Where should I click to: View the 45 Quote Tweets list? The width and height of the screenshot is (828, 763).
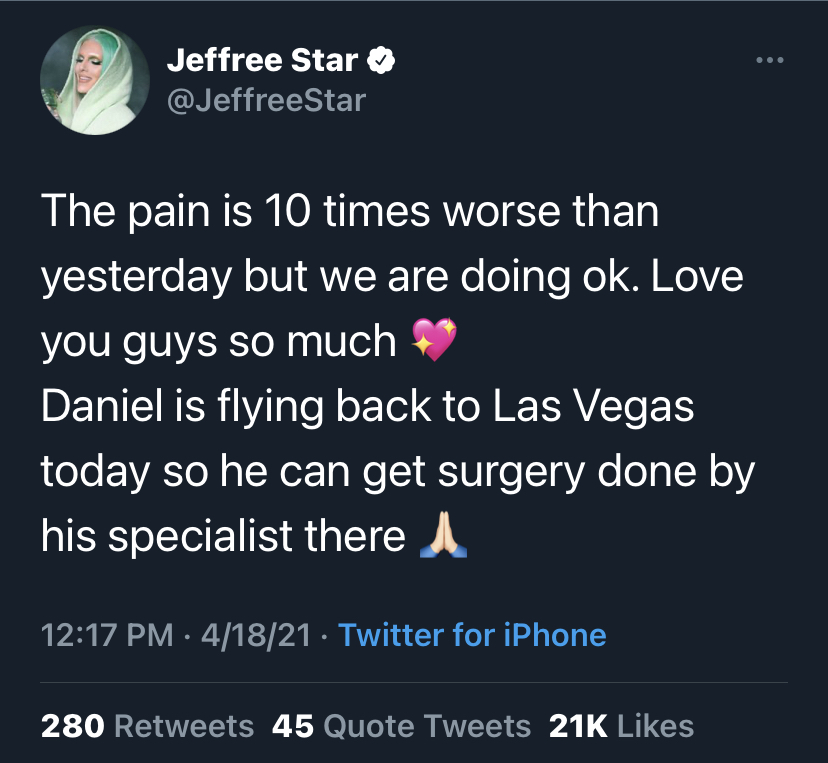click(x=401, y=726)
